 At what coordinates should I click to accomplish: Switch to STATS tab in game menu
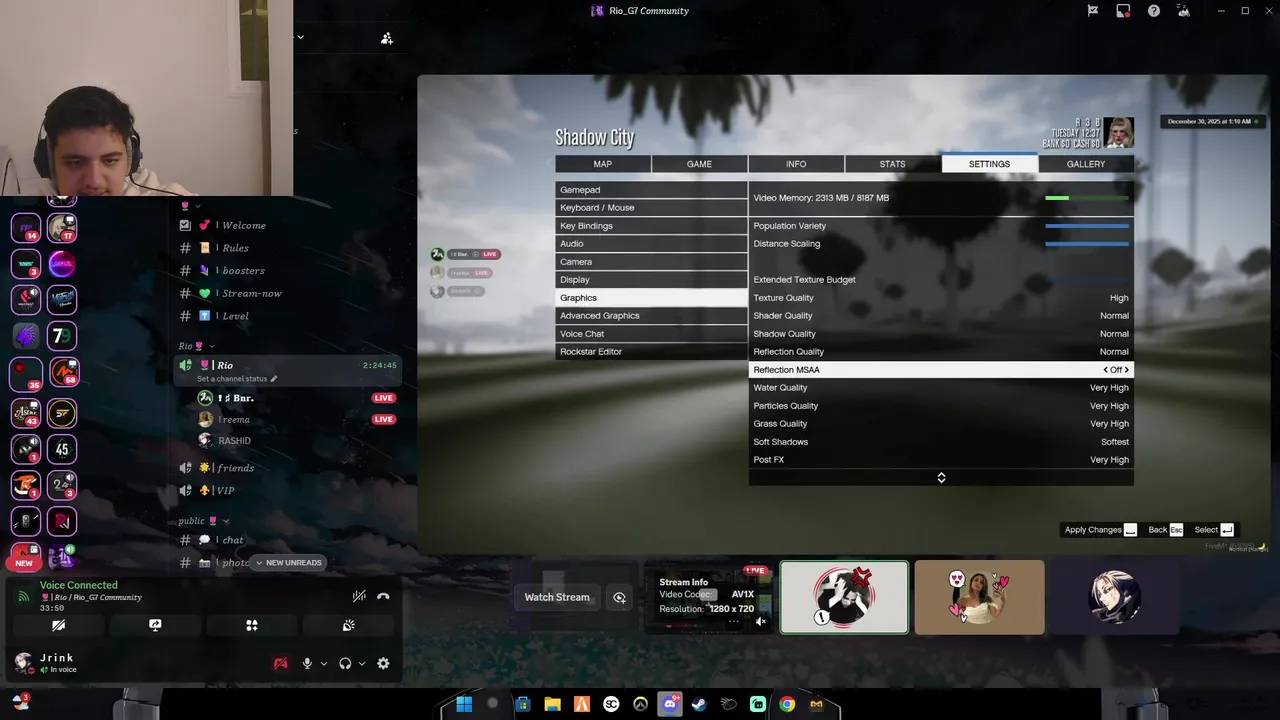click(892, 164)
